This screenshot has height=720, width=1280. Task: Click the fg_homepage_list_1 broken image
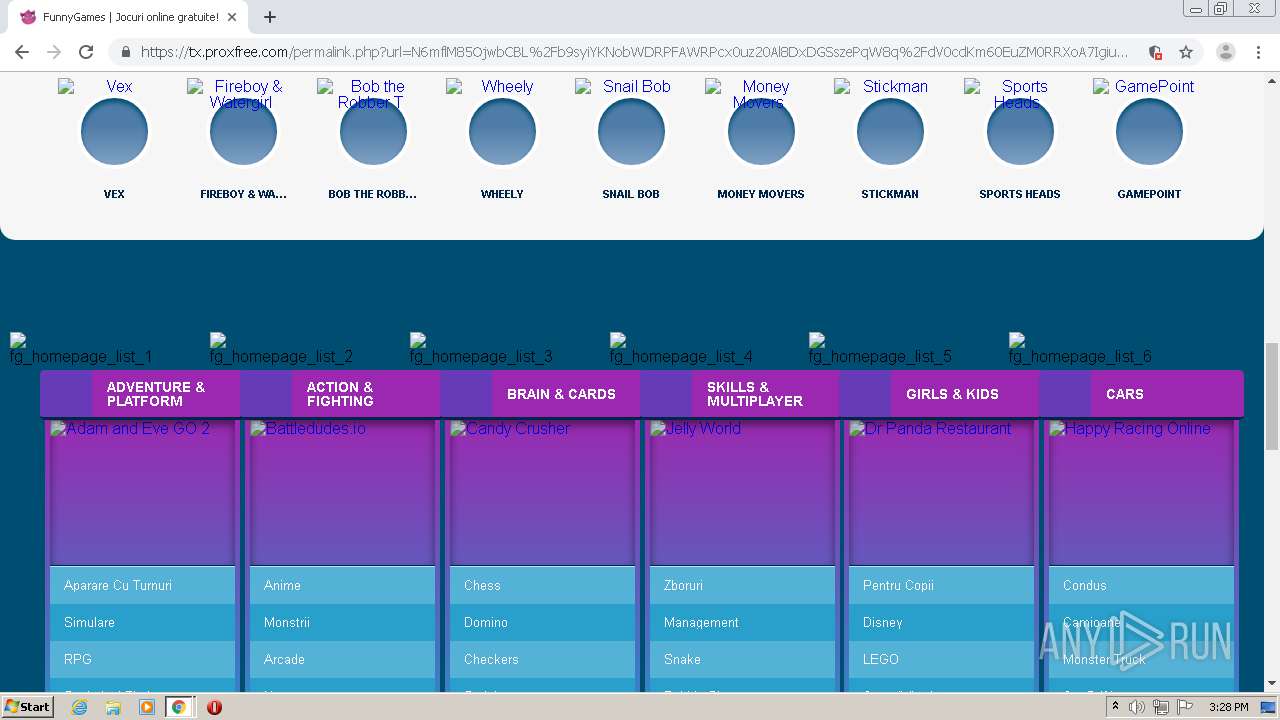(81, 349)
